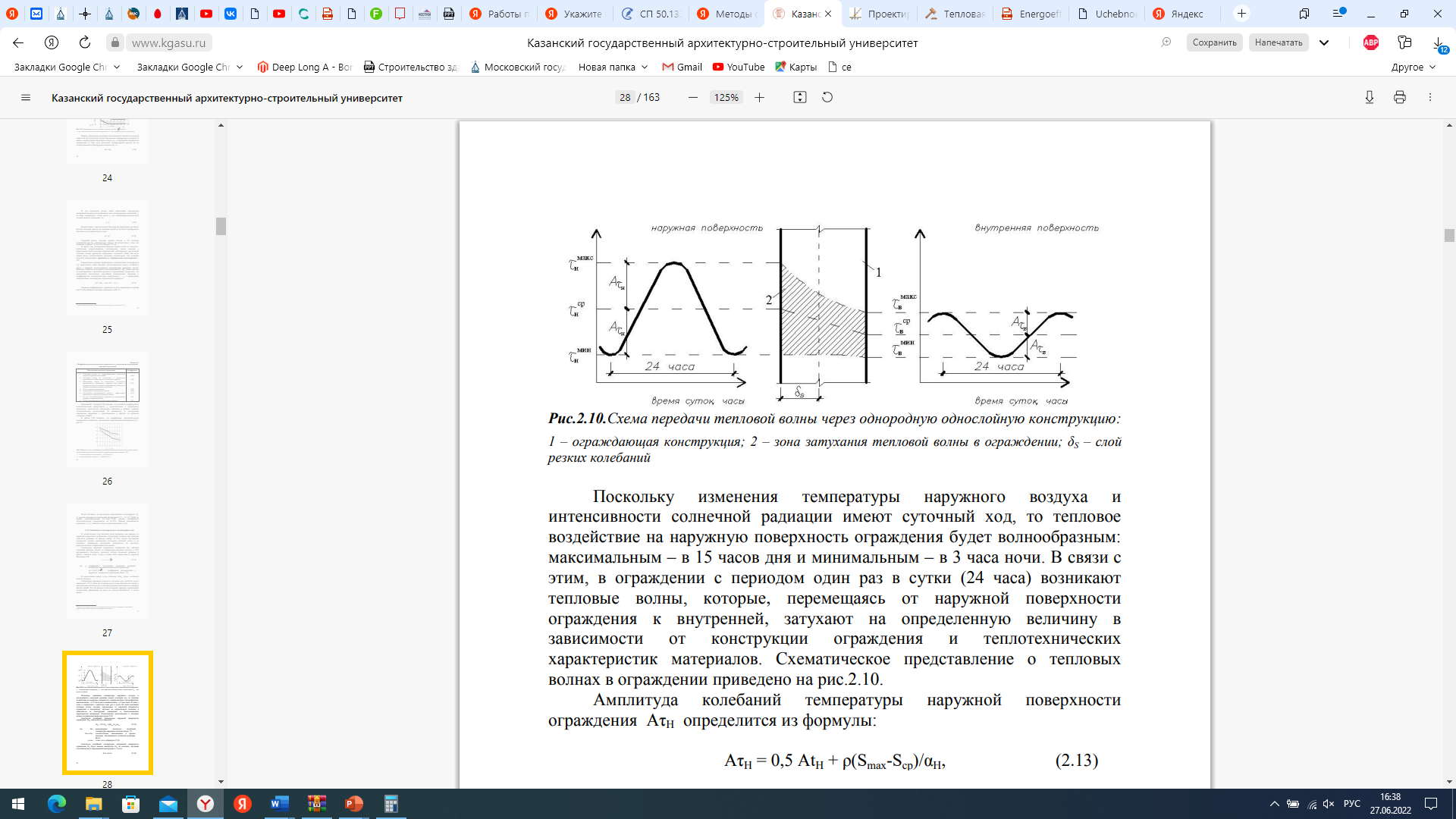Click the Напечатать button

[1279, 42]
